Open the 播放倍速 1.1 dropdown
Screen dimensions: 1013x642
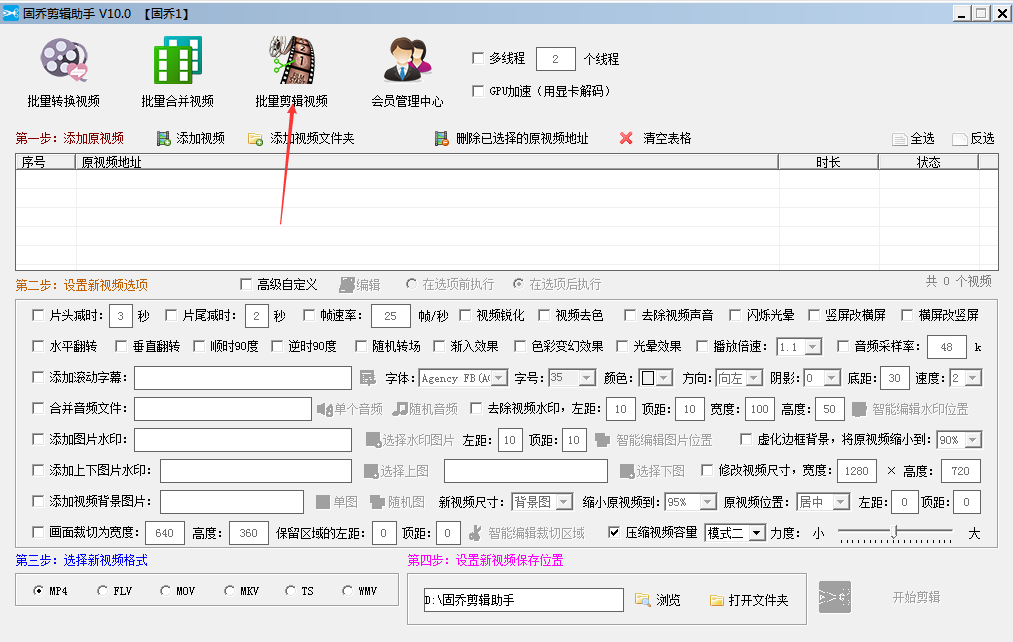click(x=813, y=347)
